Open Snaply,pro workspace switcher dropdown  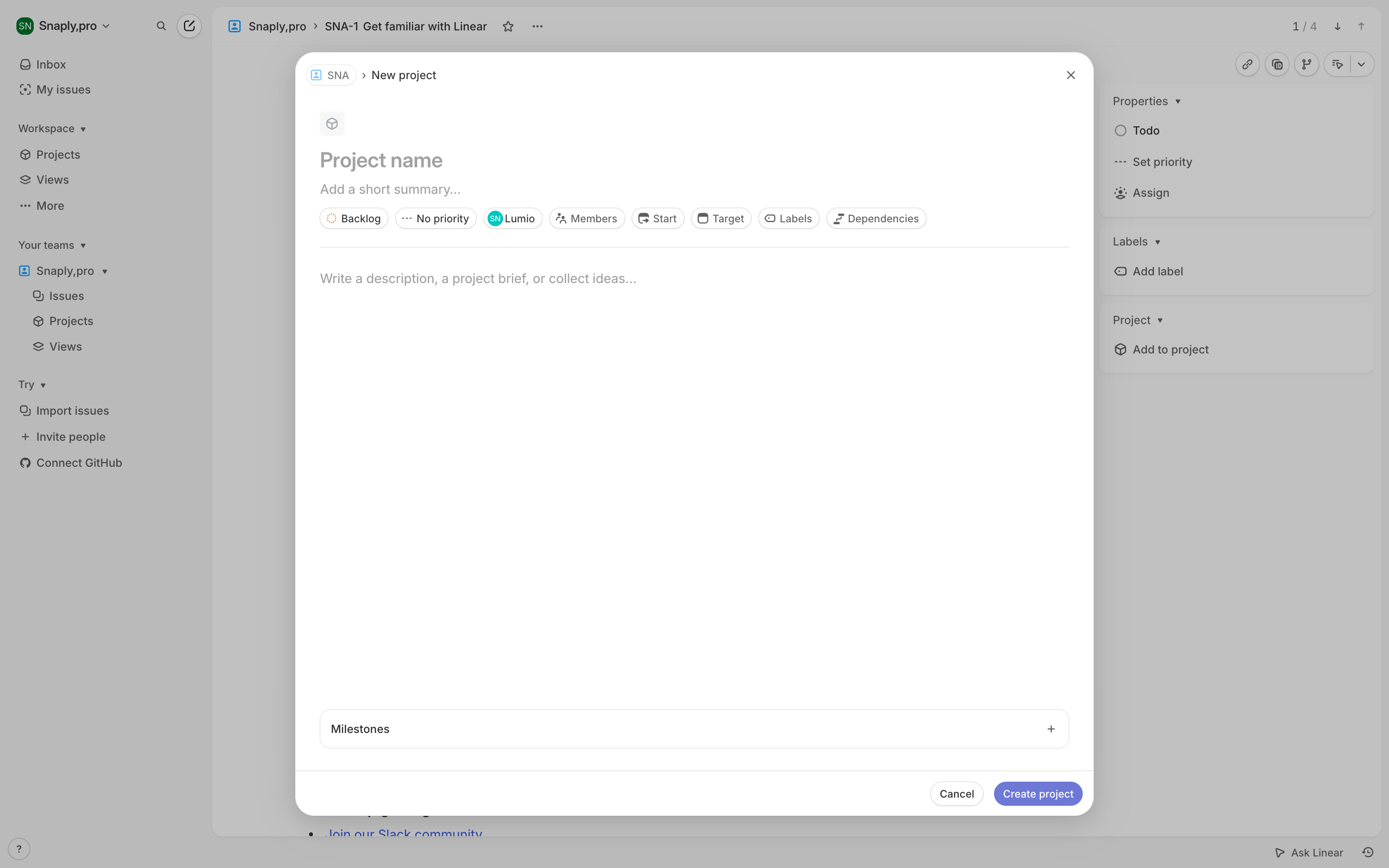tap(63, 26)
